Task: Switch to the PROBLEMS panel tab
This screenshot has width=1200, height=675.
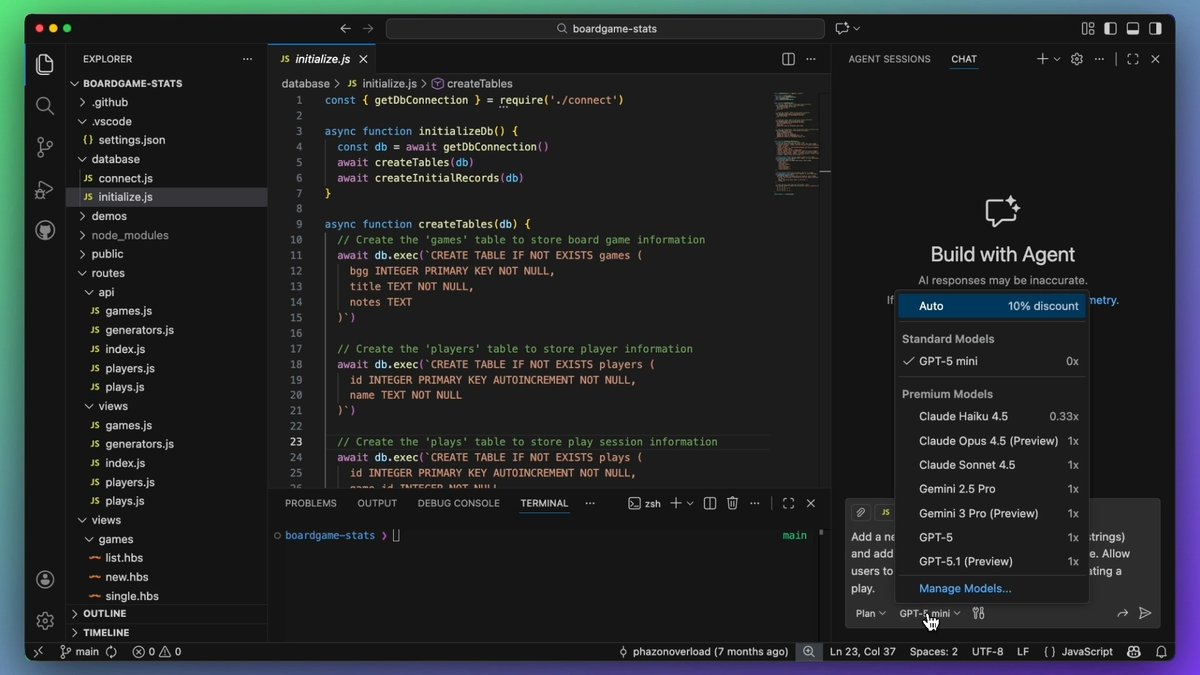Action: click(x=310, y=503)
